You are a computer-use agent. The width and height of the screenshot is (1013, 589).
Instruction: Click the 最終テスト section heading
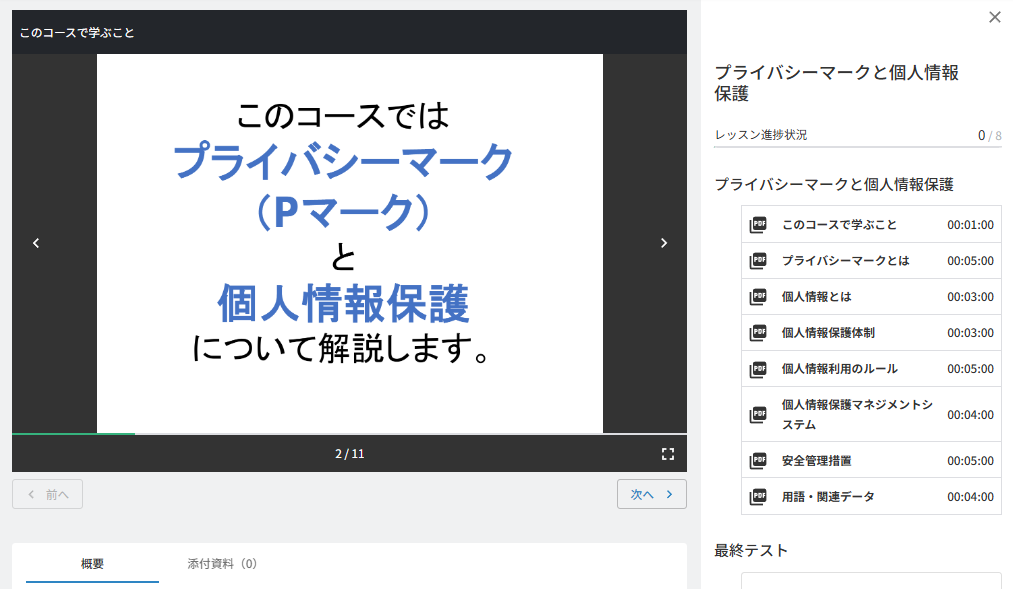tap(751, 550)
